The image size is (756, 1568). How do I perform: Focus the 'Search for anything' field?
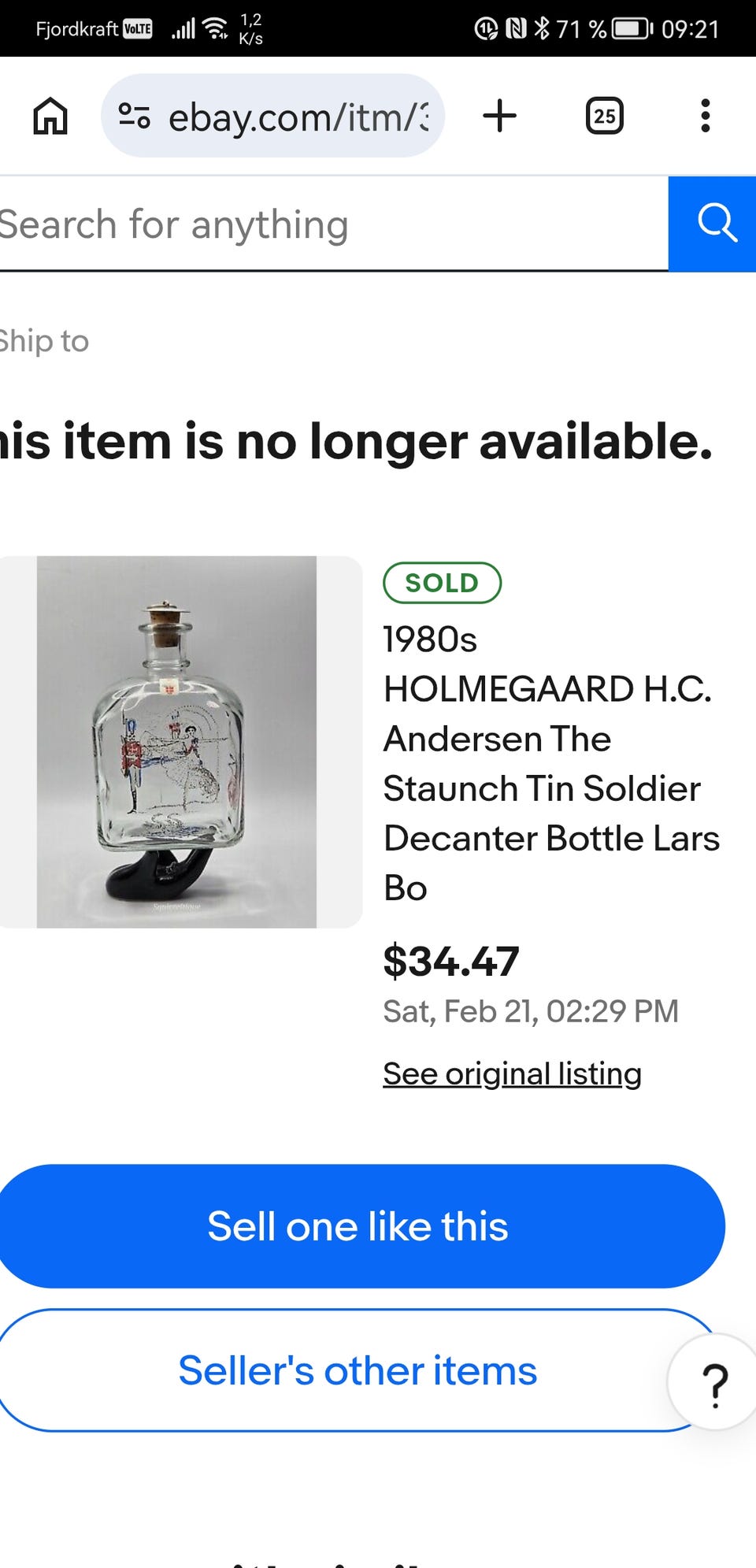315,224
